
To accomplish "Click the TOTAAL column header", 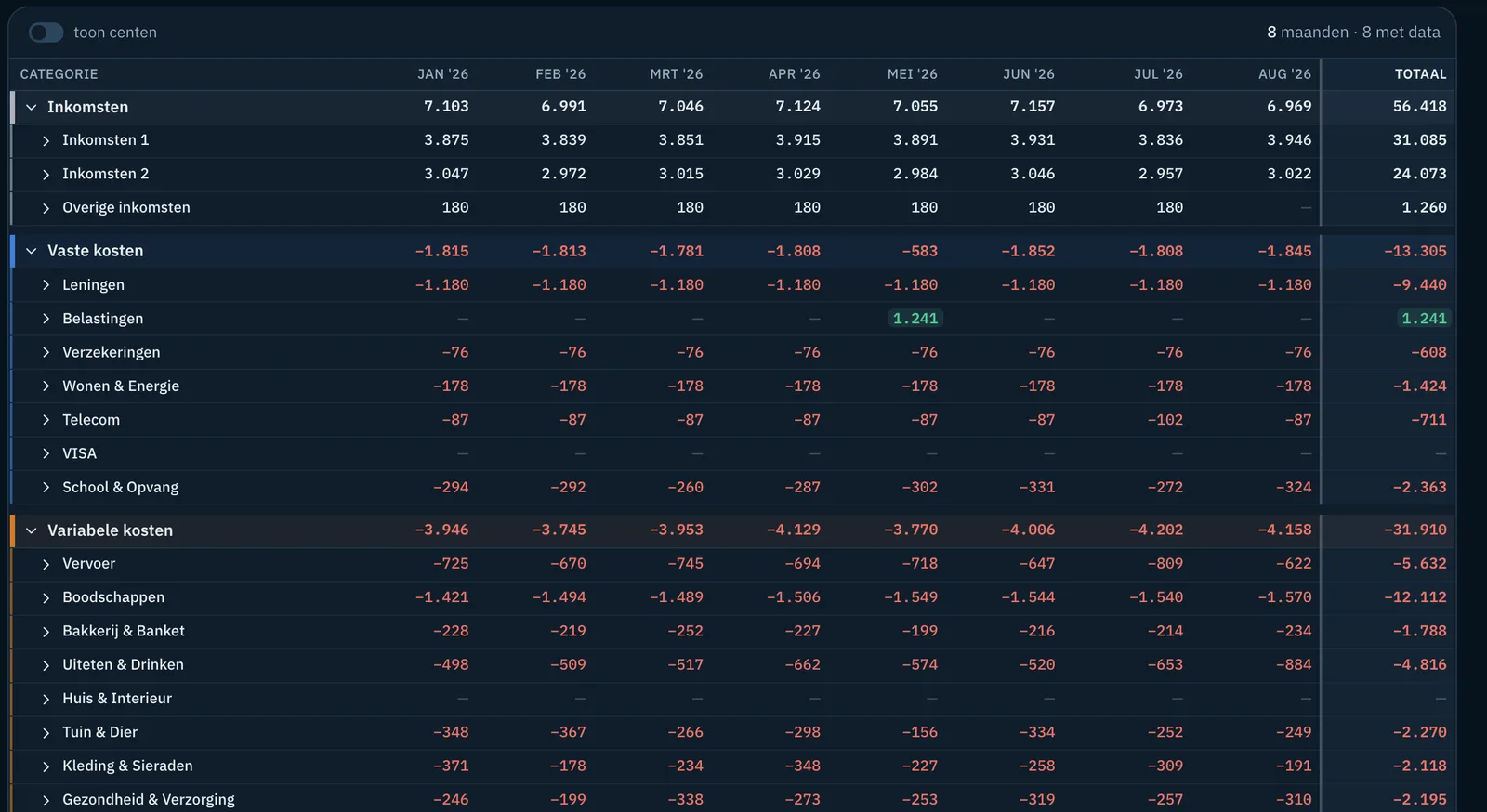I will [1420, 74].
